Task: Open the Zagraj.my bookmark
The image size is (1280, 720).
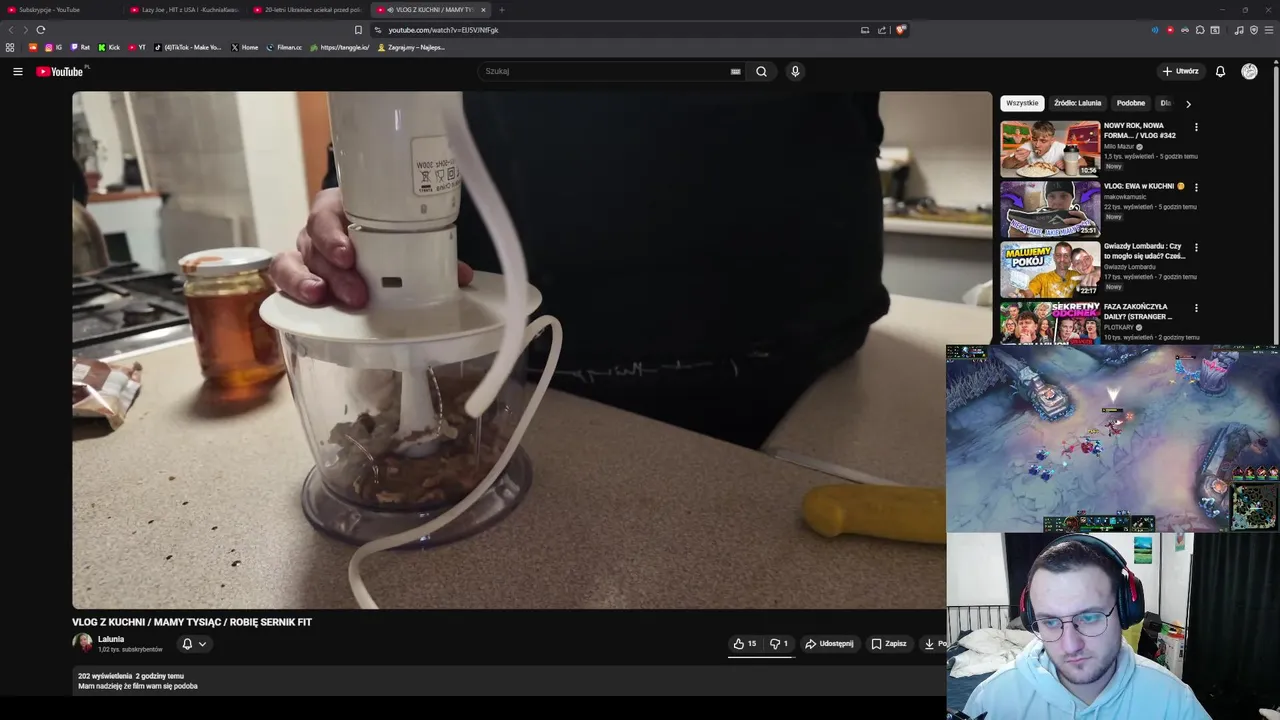Action: (x=411, y=47)
